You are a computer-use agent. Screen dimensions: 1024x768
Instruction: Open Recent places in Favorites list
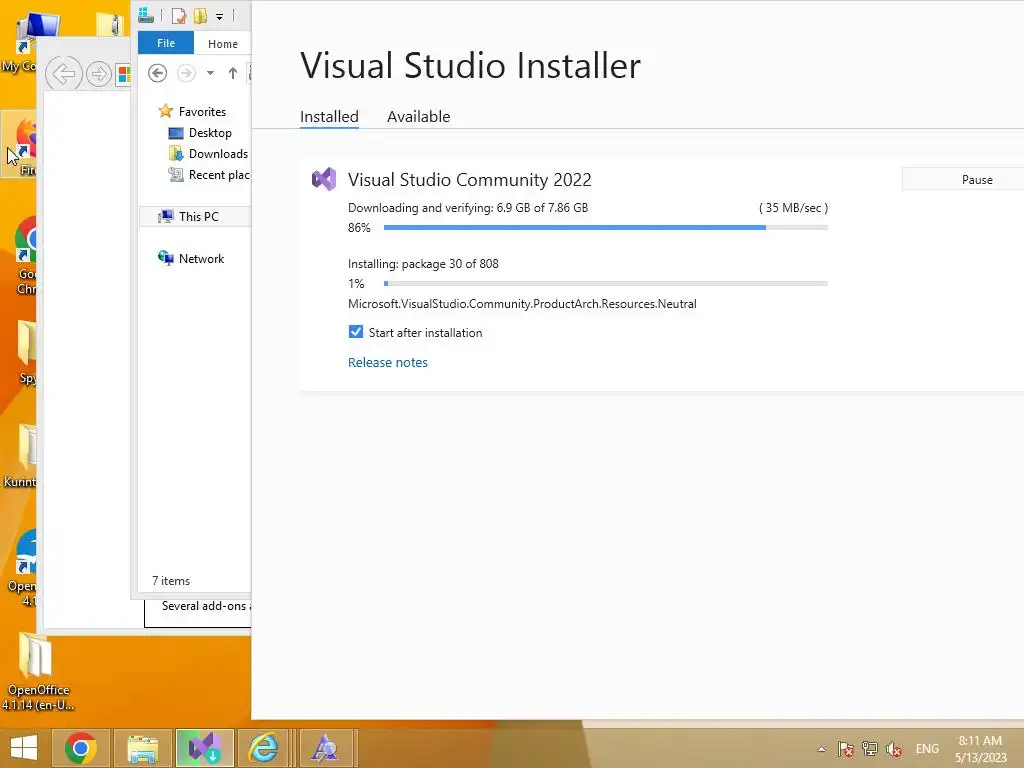click(x=219, y=174)
